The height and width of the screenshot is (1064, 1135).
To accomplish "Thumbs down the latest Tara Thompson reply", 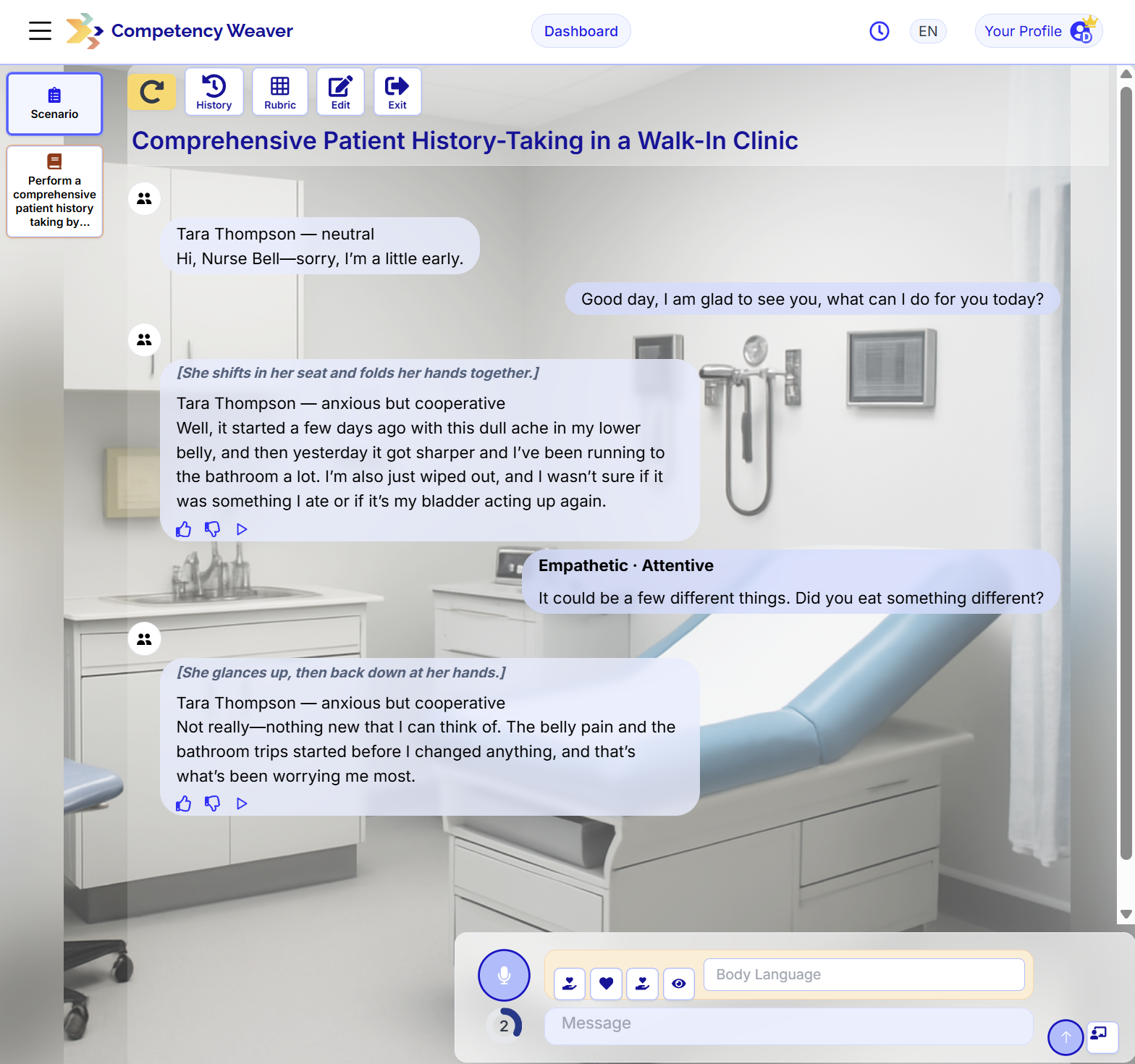I will (212, 803).
